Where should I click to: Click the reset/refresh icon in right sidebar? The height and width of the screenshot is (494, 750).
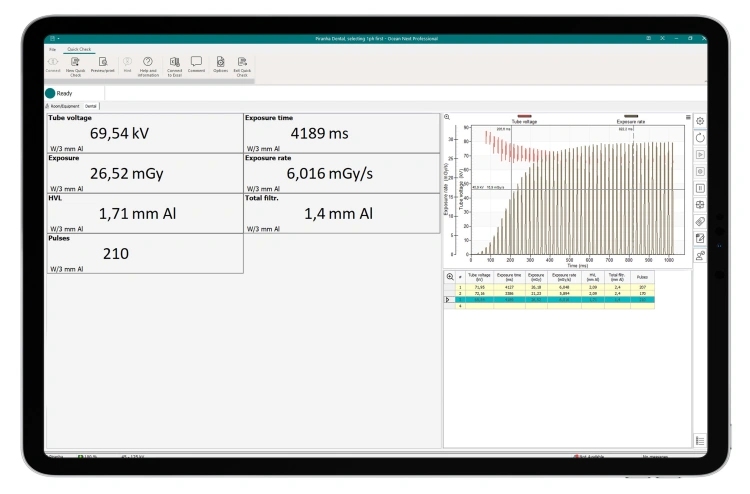[700, 138]
